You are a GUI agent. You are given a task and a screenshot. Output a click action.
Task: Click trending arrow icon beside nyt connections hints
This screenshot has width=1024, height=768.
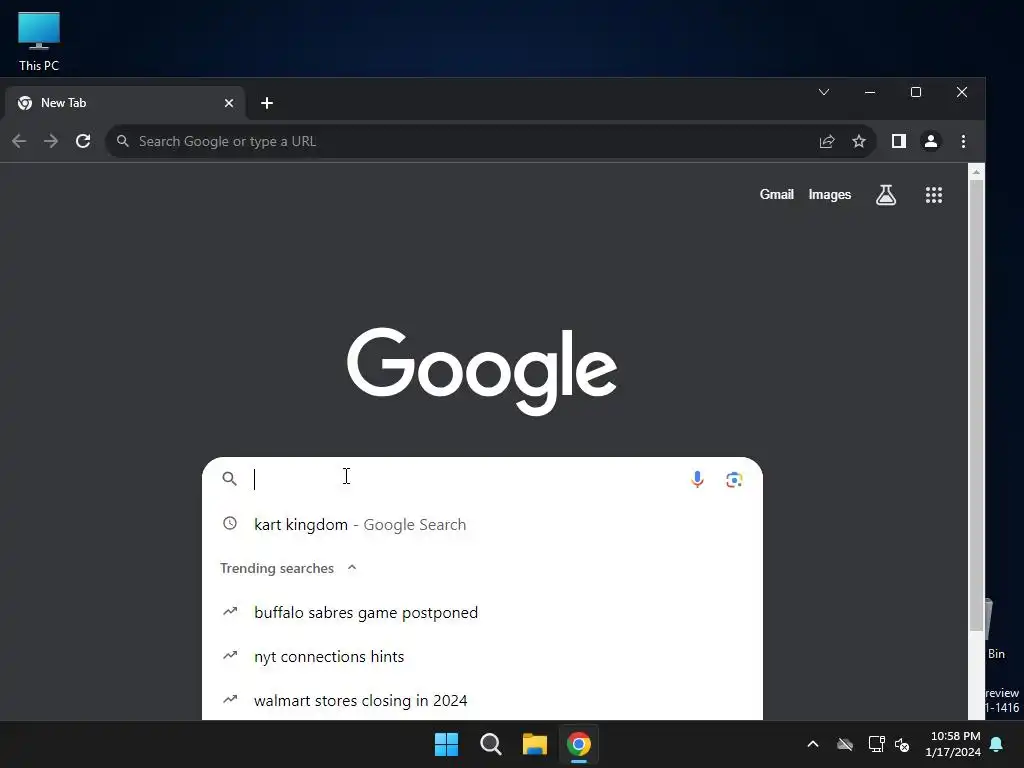pos(230,655)
